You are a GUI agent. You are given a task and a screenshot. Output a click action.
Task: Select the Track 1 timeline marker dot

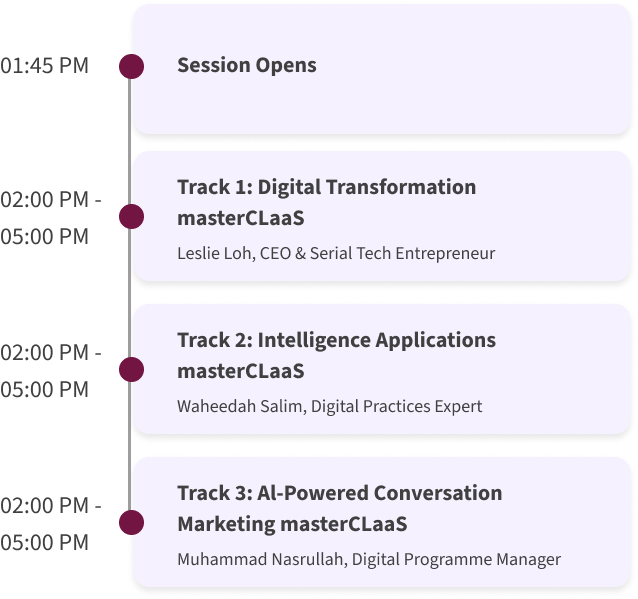click(x=131, y=216)
